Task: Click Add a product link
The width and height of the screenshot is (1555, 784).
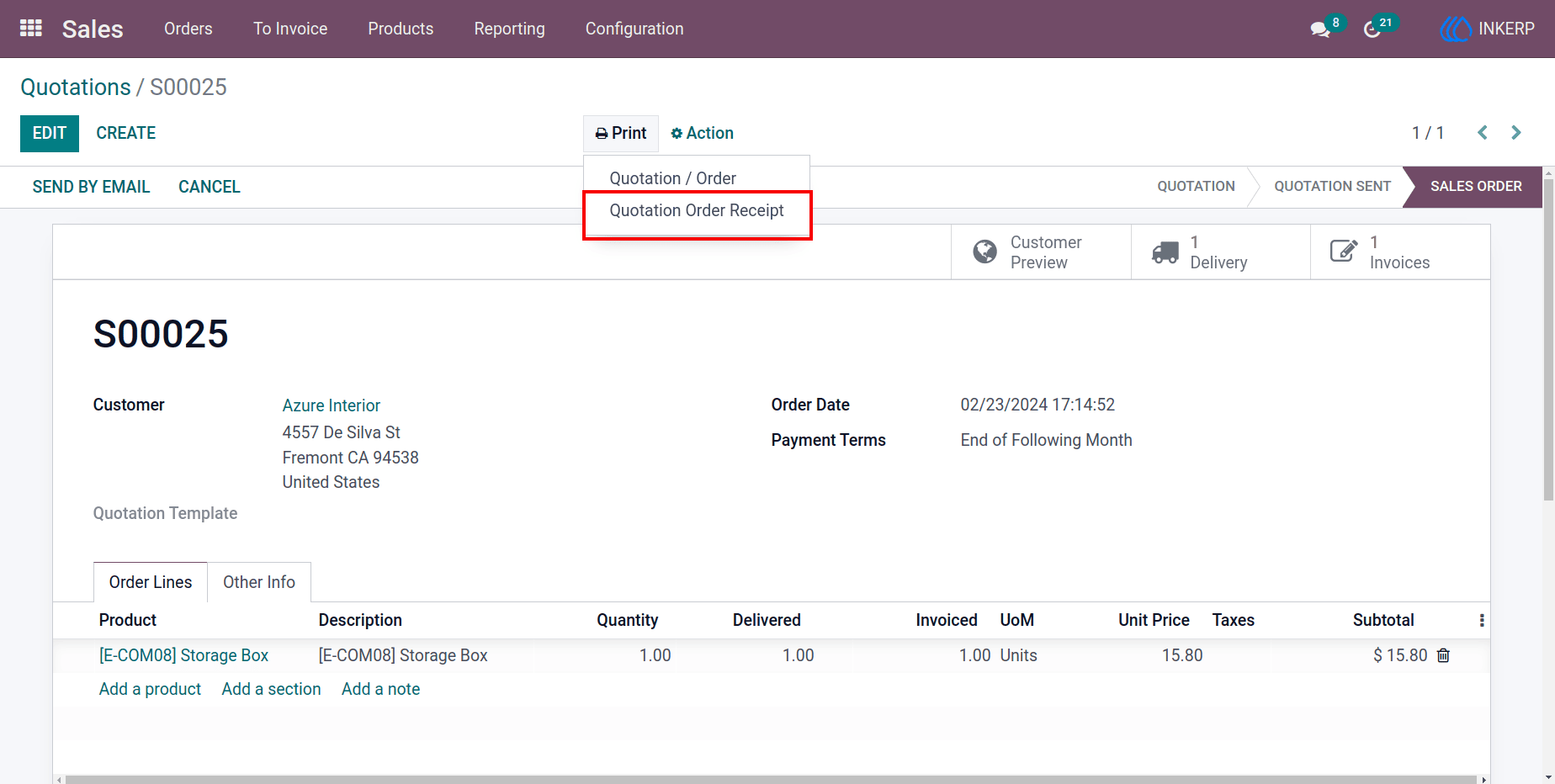Action: click(x=150, y=689)
